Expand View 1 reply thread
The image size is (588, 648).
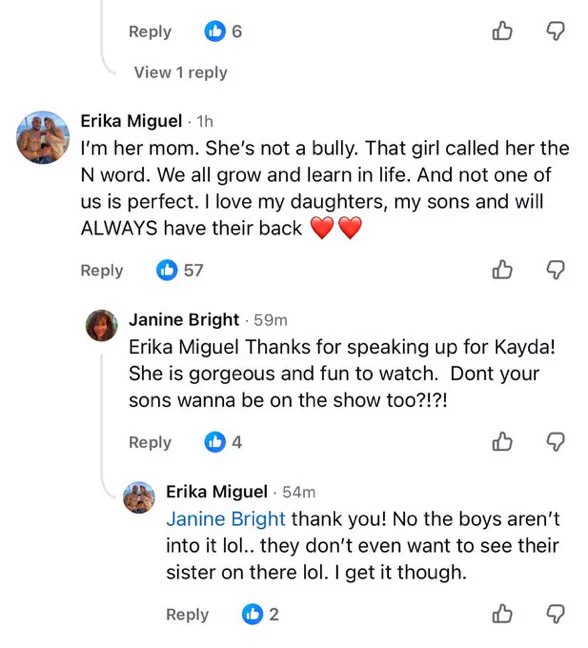pos(181,72)
